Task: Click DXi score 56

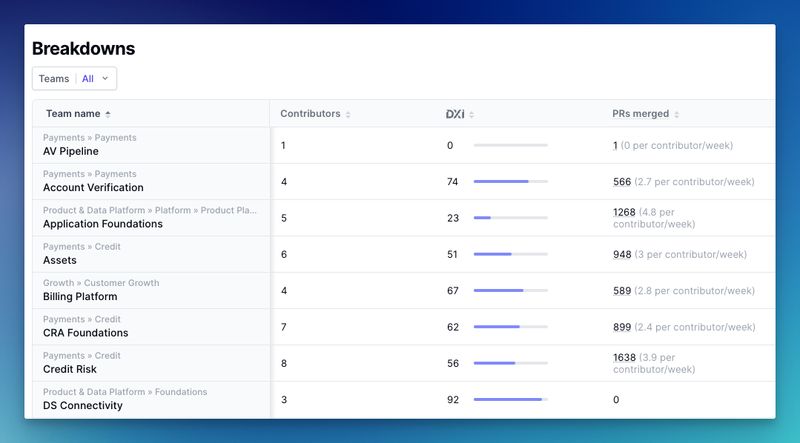Action: [453, 363]
